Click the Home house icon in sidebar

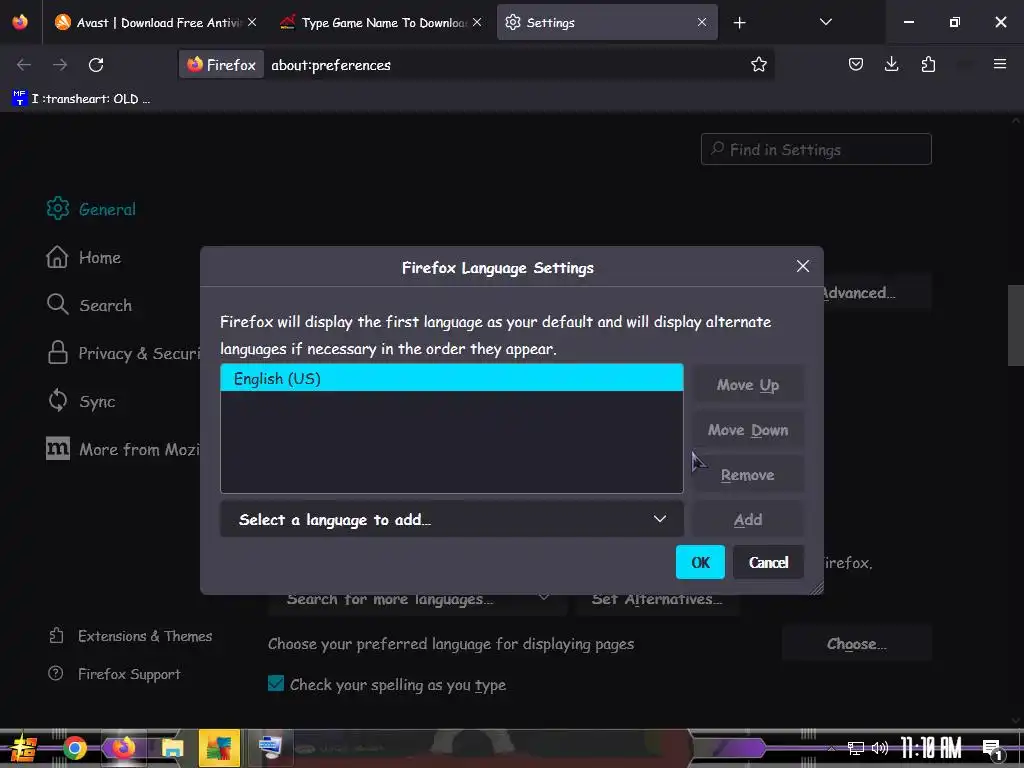(x=57, y=257)
